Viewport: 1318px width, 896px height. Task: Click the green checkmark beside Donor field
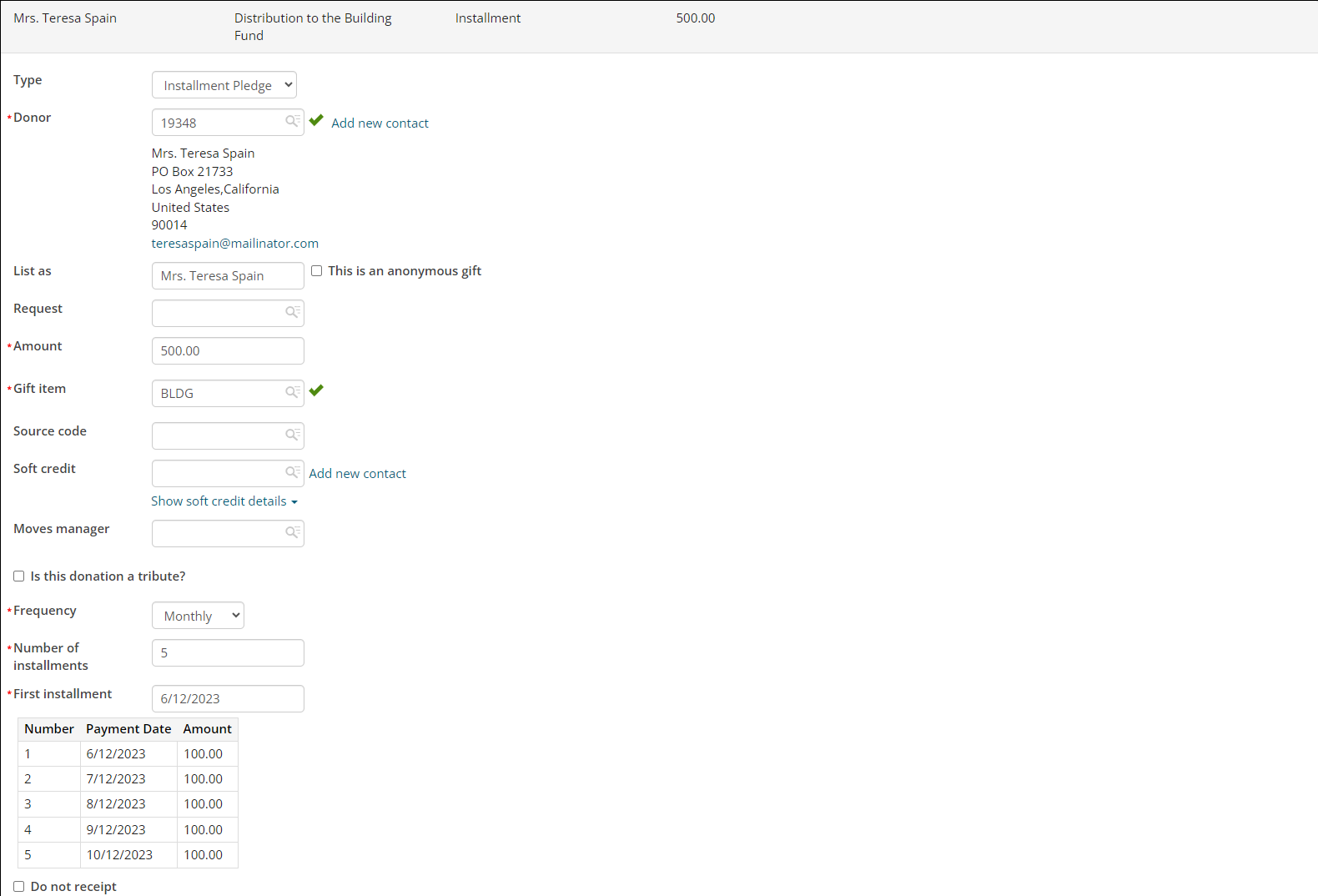pyautogui.click(x=316, y=121)
